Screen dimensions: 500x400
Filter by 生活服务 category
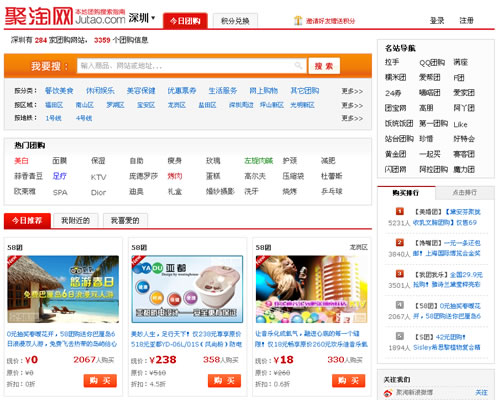223,91
